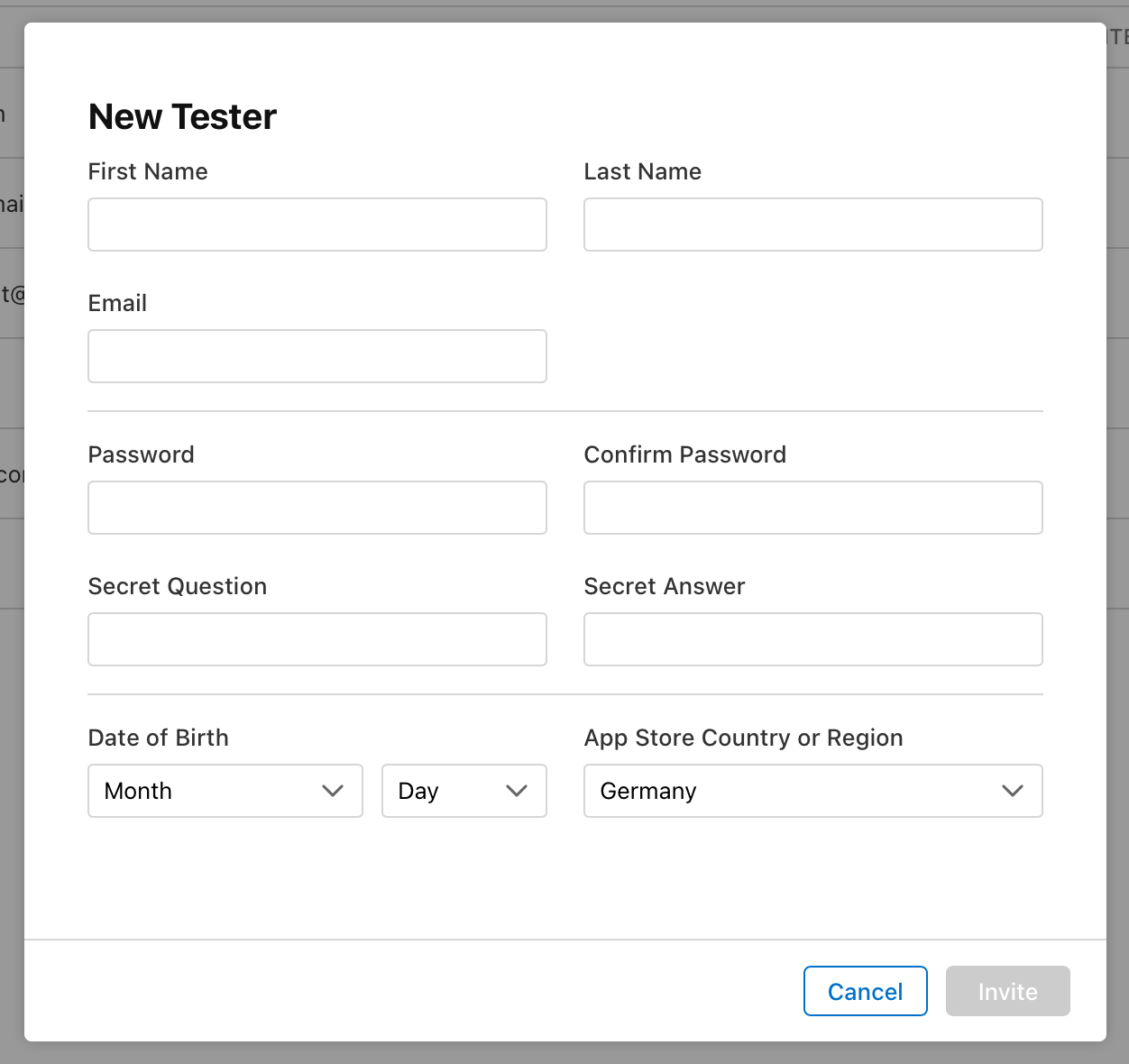Viewport: 1129px width, 1064px height.
Task: Focus the Last Name text field
Action: [x=813, y=225]
